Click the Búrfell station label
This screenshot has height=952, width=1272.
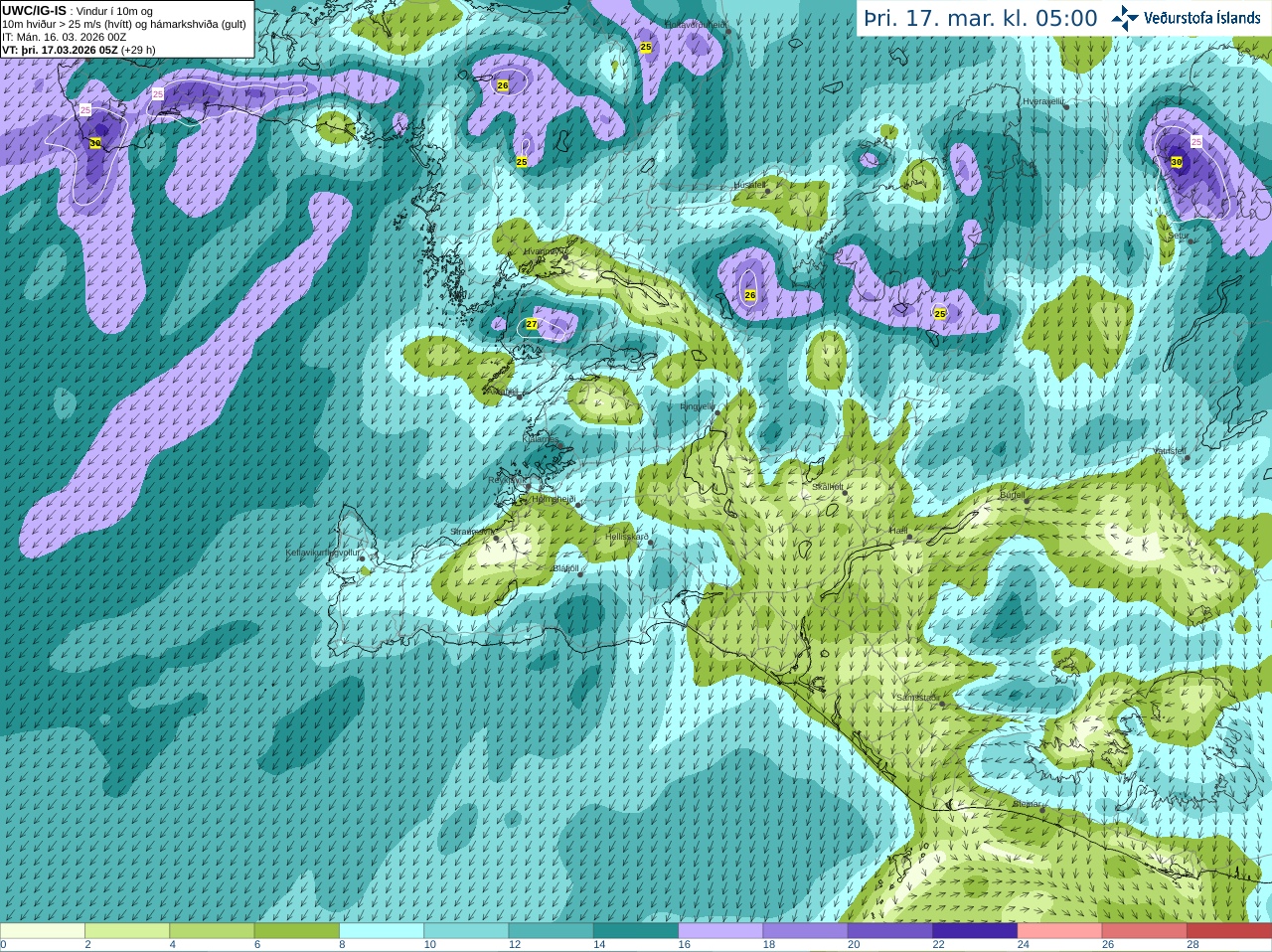pyautogui.click(x=1012, y=495)
